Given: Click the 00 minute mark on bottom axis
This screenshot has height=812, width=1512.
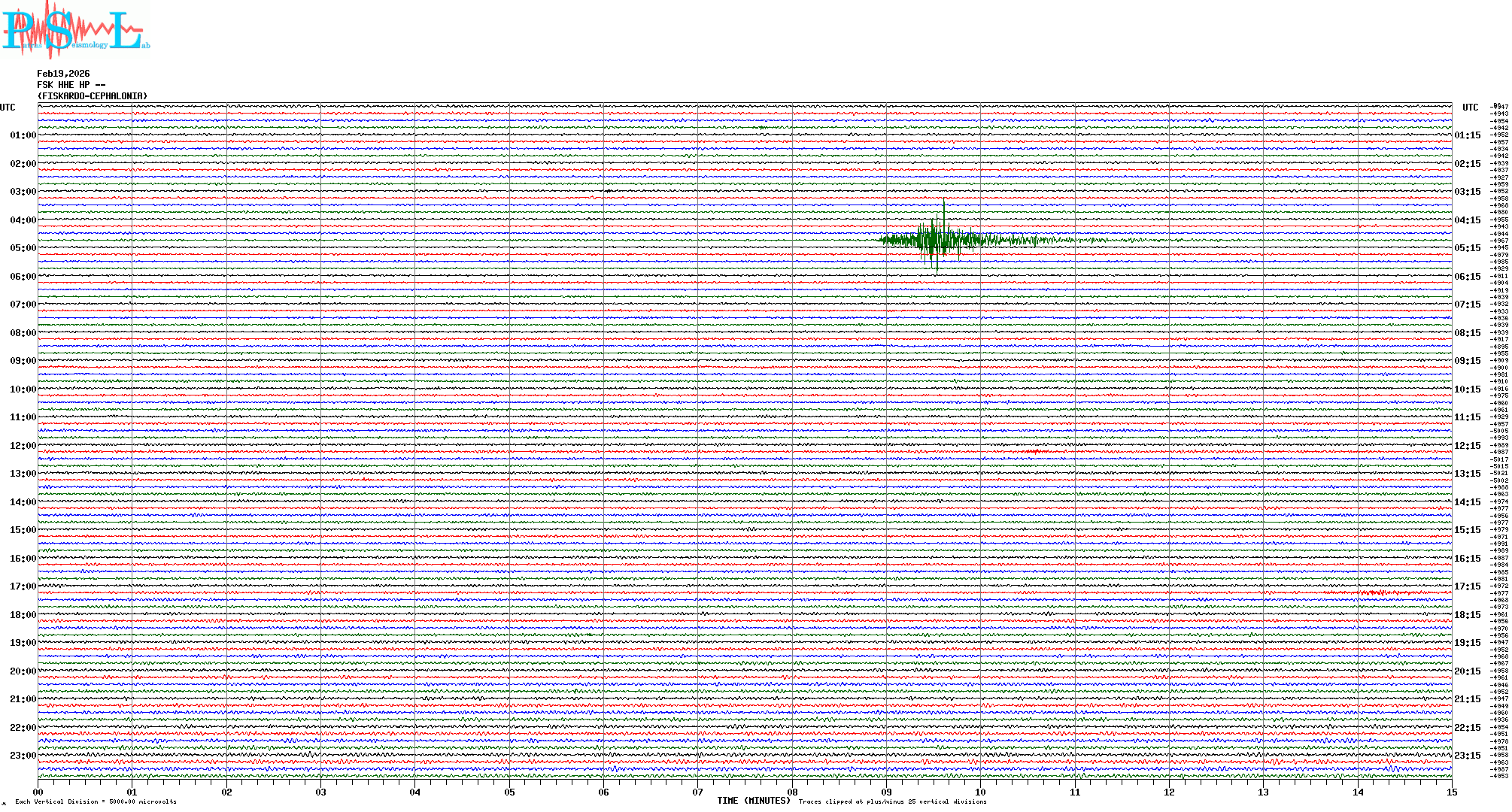Looking at the screenshot, I should click(38, 792).
